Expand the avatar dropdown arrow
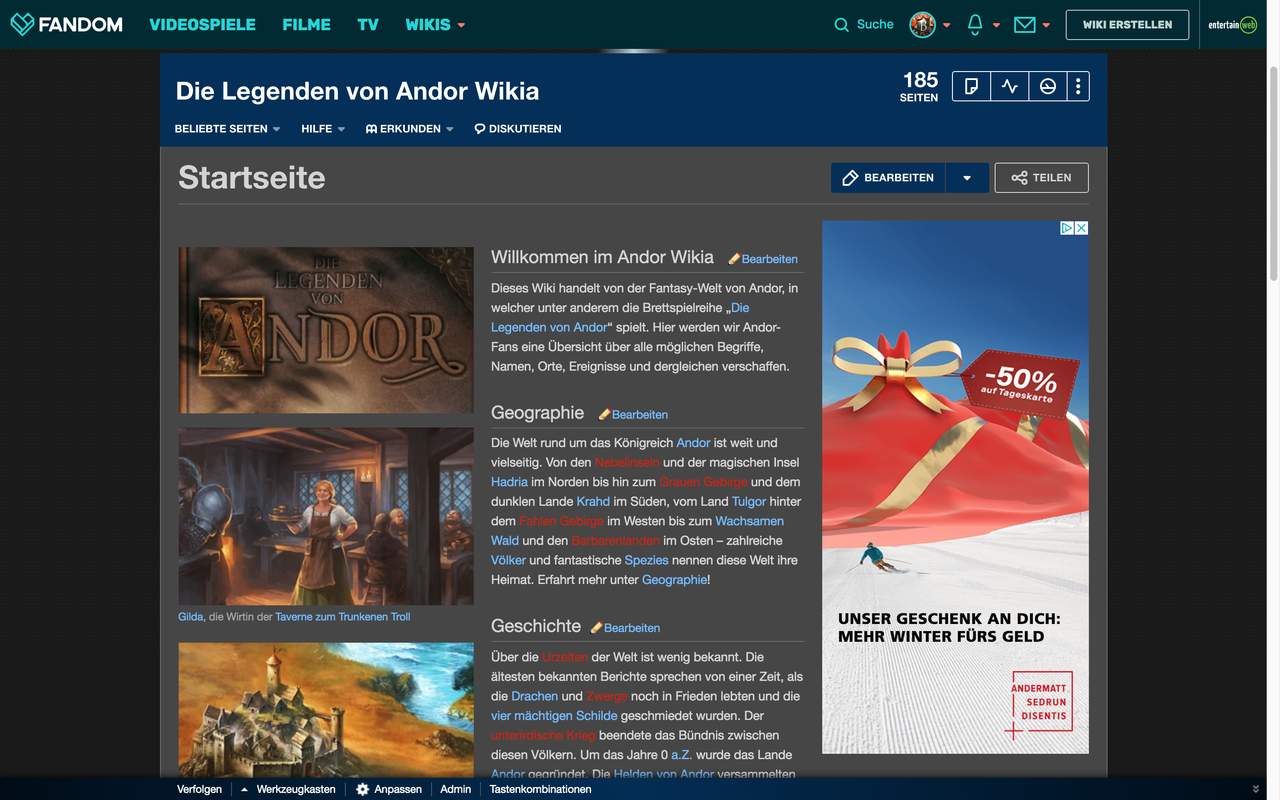Screen dimensions: 1280x800 pyautogui.click(x=947, y=26)
